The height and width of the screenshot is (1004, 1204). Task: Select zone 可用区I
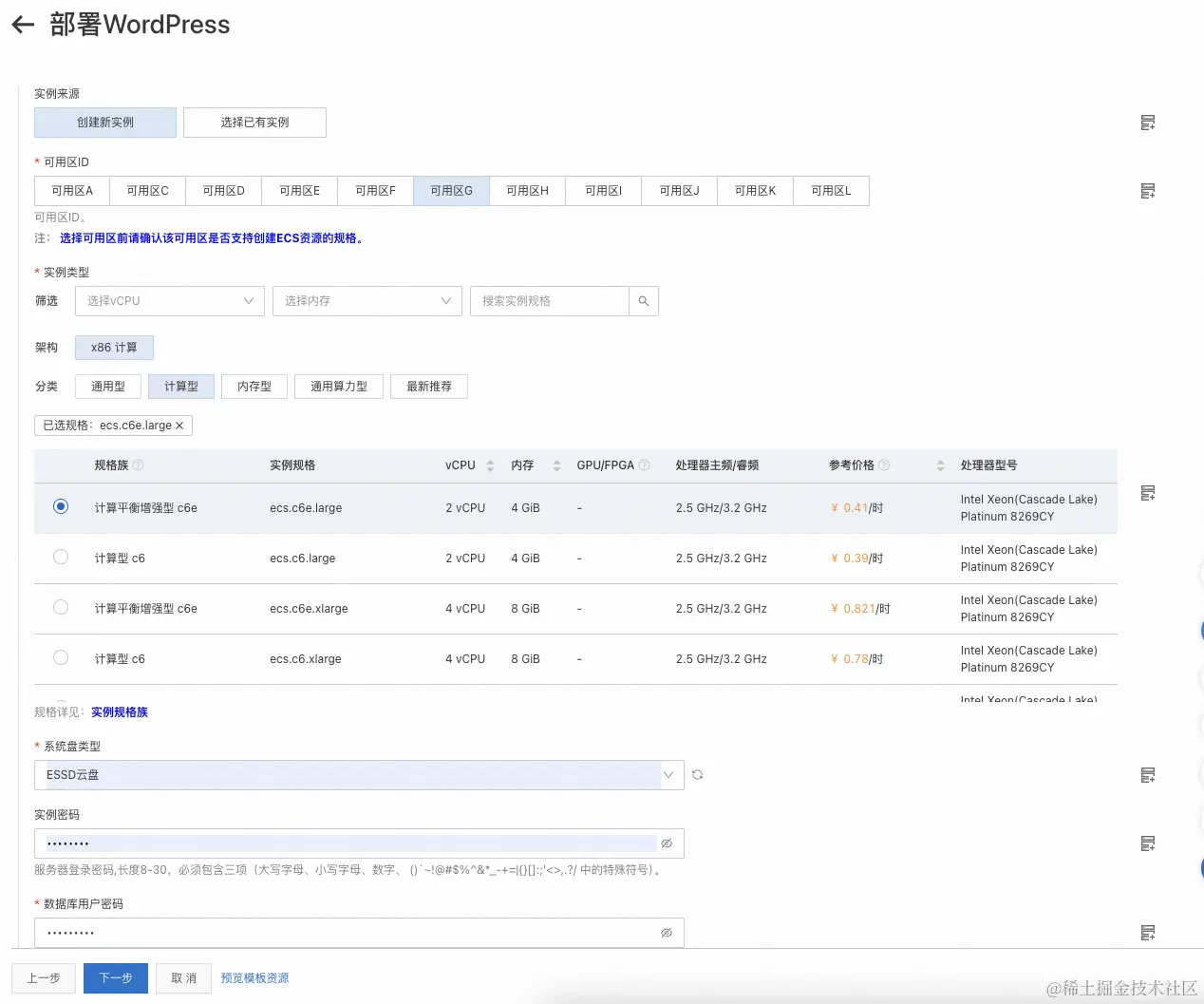pos(604,191)
